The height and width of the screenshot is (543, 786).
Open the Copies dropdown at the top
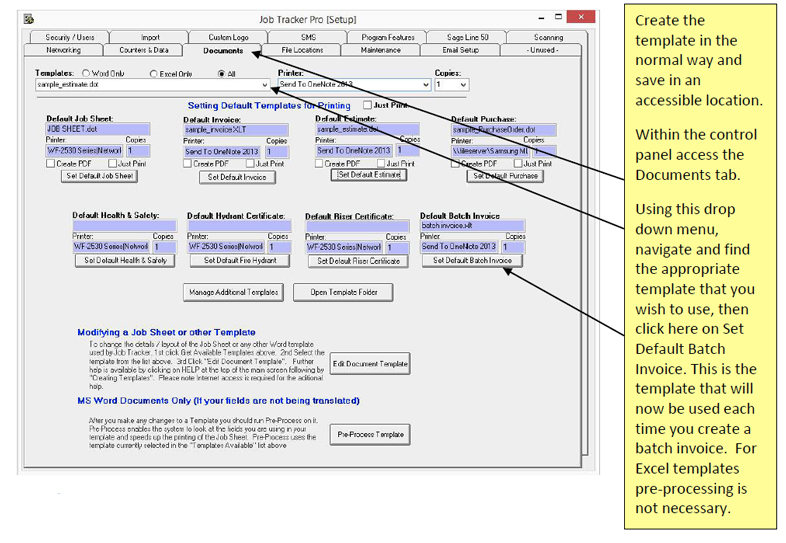click(x=451, y=85)
